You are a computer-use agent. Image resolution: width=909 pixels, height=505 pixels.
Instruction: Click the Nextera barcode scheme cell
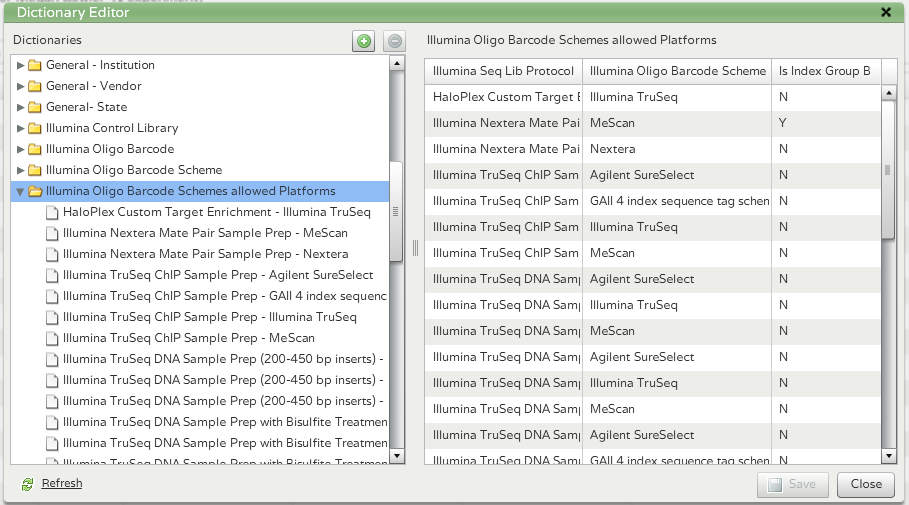click(677, 149)
